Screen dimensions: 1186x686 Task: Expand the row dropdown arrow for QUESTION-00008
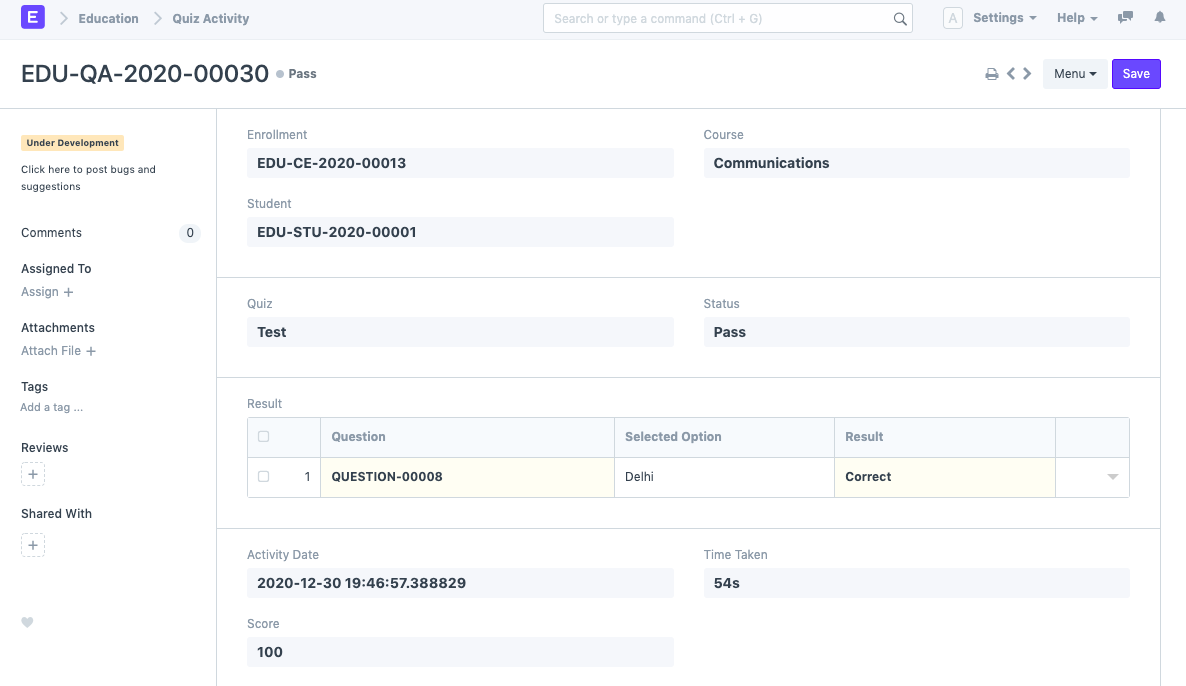(x=1112, y=478)
